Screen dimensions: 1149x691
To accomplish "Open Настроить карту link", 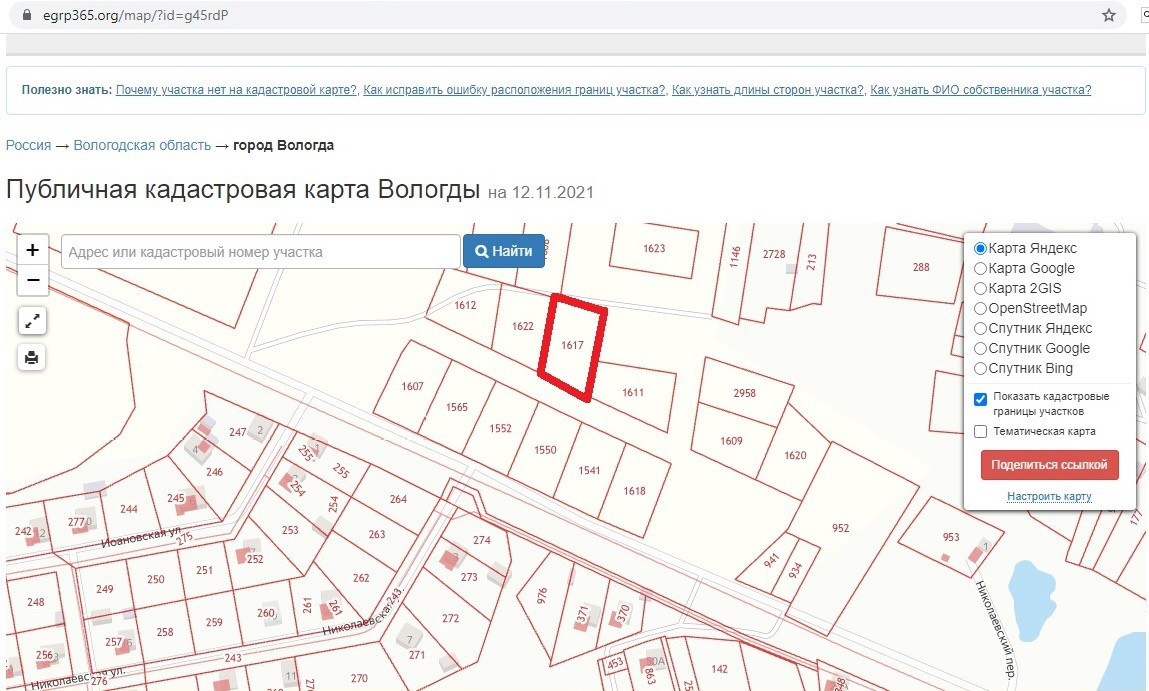I will pos(1049,496).
